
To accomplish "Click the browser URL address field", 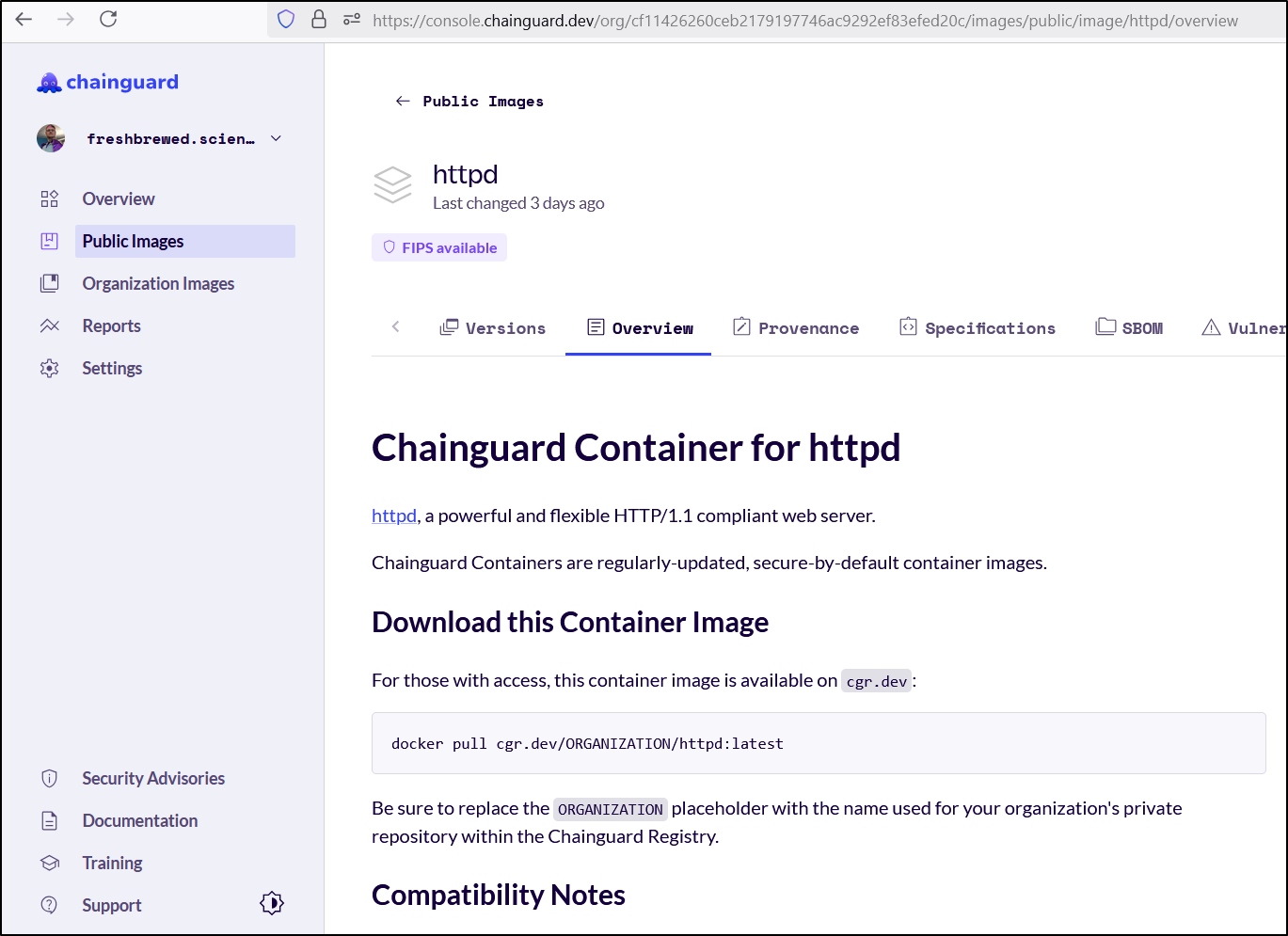I will click(x=804, y=20).
